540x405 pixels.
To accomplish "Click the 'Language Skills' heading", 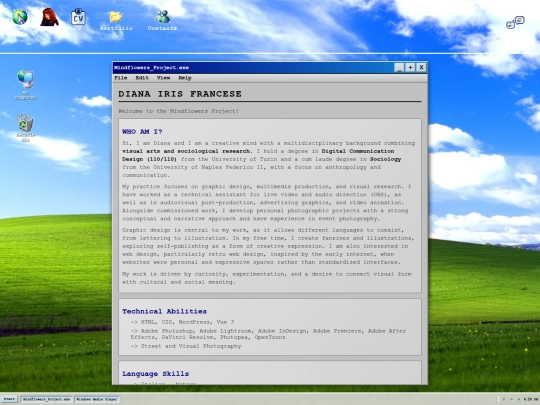I will pos(155,374).
